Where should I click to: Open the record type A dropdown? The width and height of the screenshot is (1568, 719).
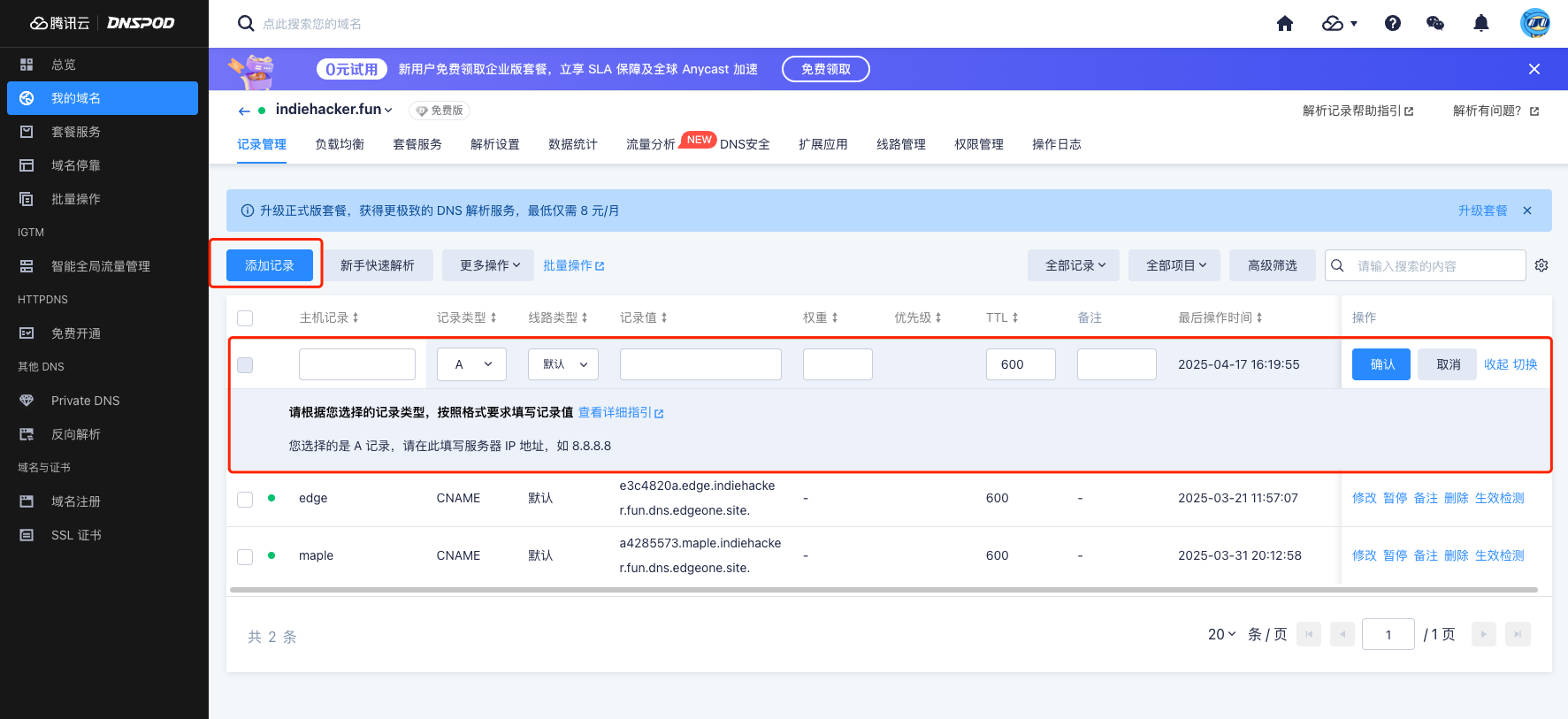pyautogui.click(x=471, y=364)
